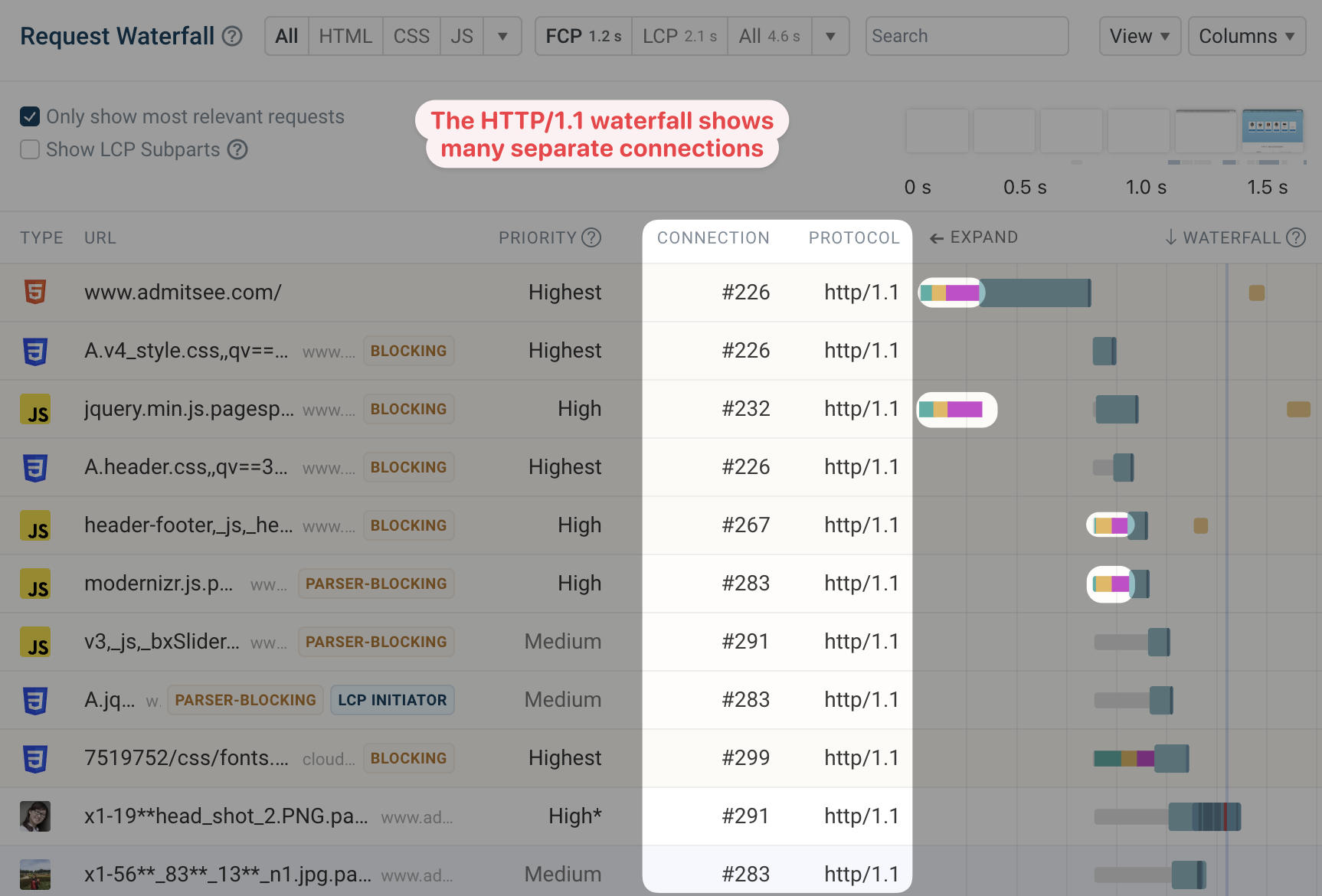1322x896 pixels.
Task: Open the jquery.min.js.pagesp... request URL
Action: click(x=189, y=409)
